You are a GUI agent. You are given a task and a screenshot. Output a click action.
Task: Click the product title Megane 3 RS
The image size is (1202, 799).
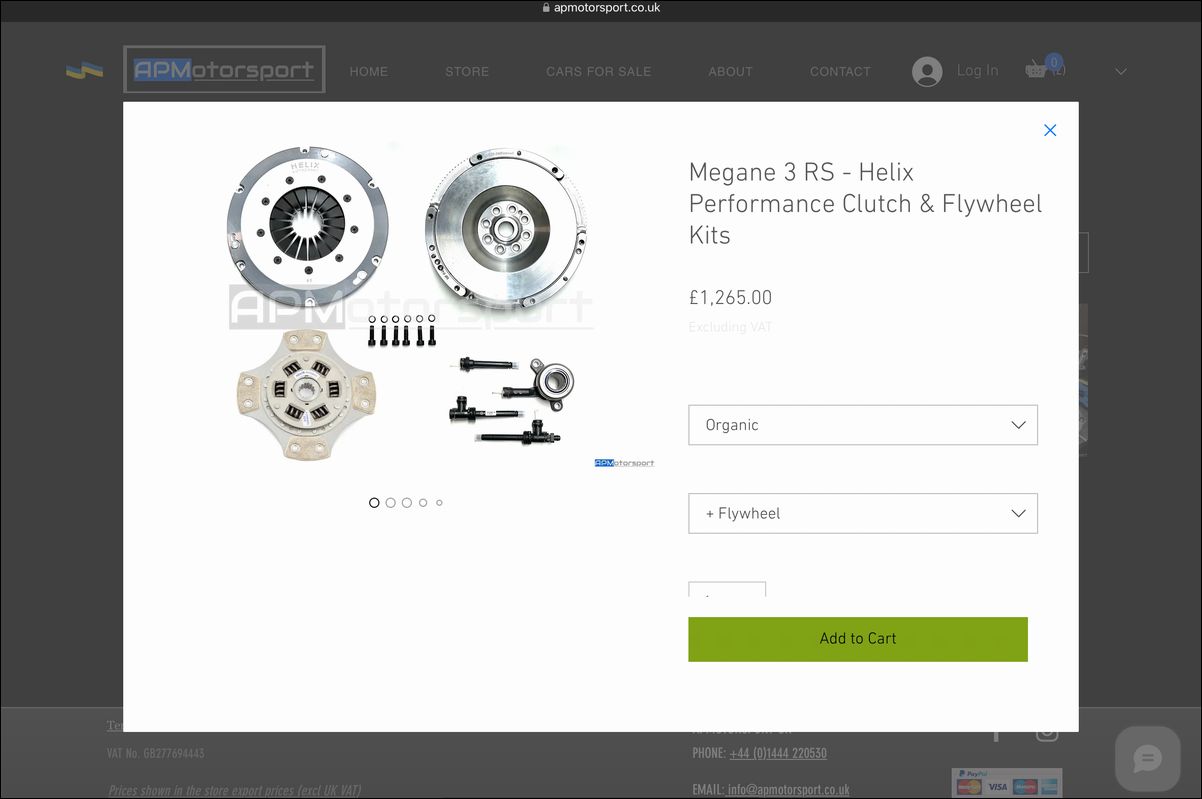pos(866,204)
